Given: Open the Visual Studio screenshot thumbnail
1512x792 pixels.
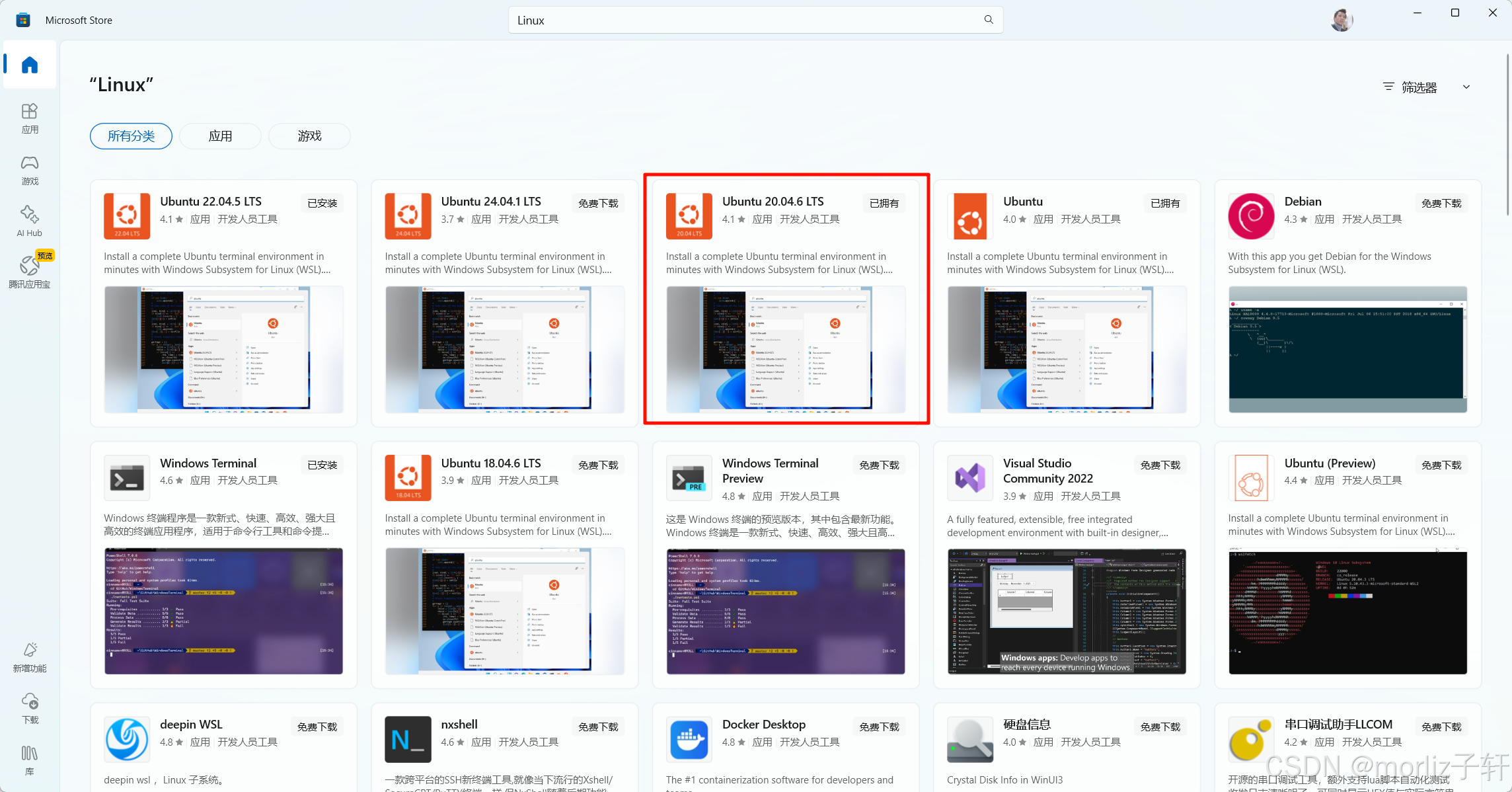Looking at the screenshot, I should (x=1067, y=611).
